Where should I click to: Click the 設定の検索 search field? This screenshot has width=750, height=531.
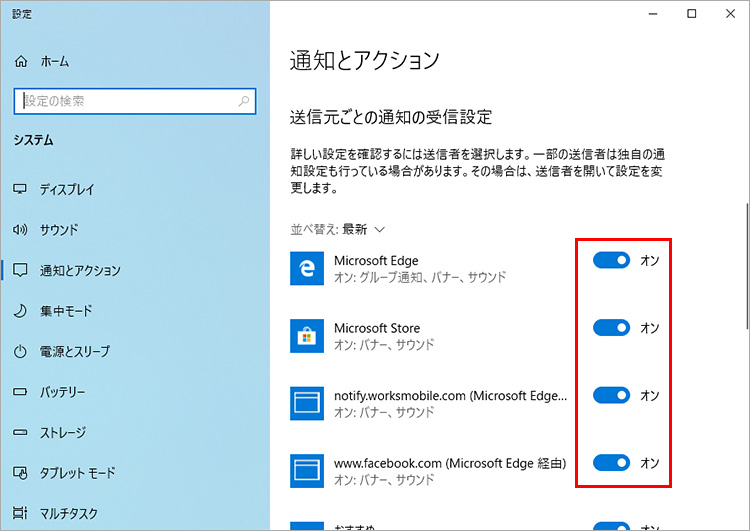pos(125,101)
